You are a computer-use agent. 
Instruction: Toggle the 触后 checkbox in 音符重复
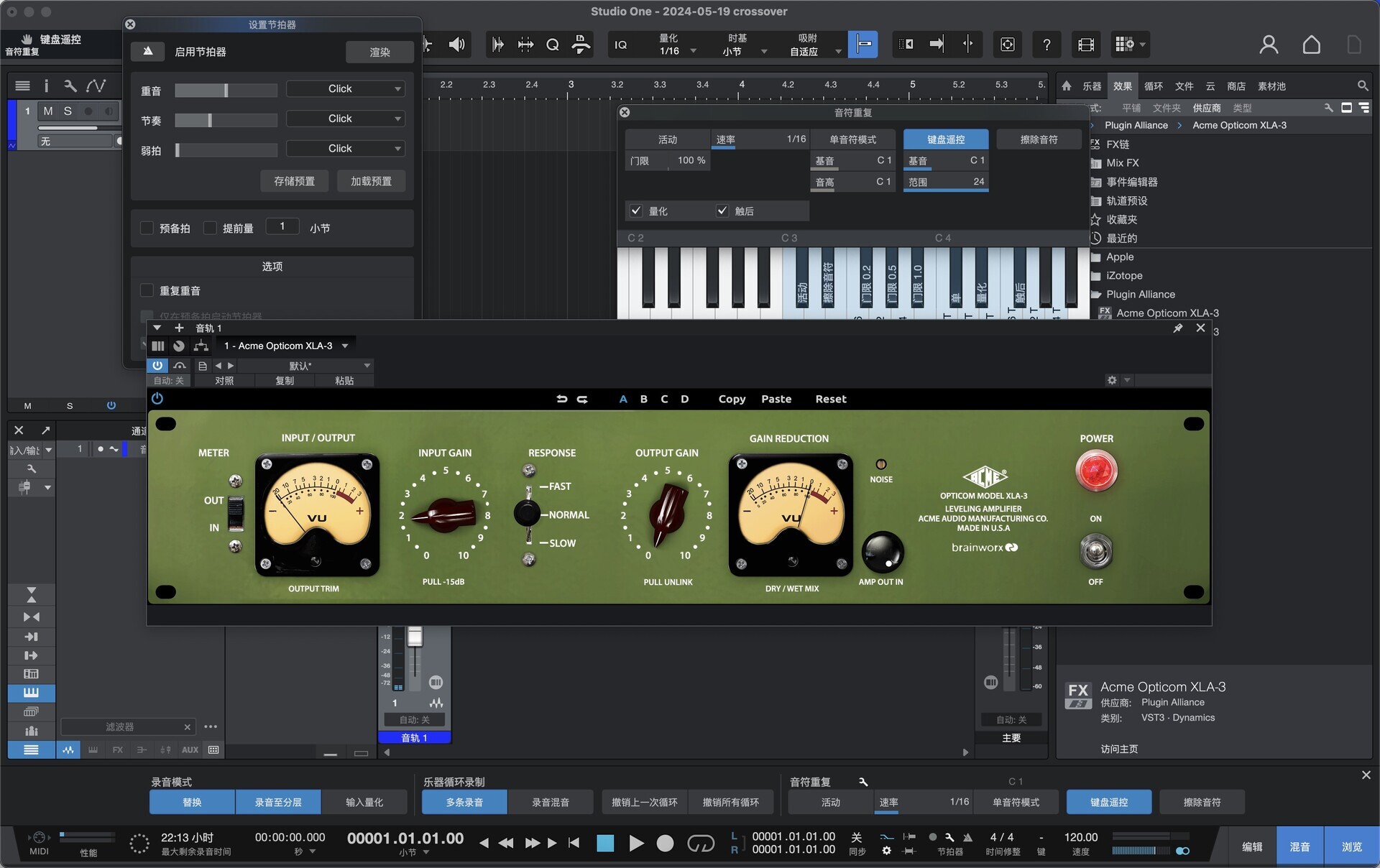coord(722,211)
